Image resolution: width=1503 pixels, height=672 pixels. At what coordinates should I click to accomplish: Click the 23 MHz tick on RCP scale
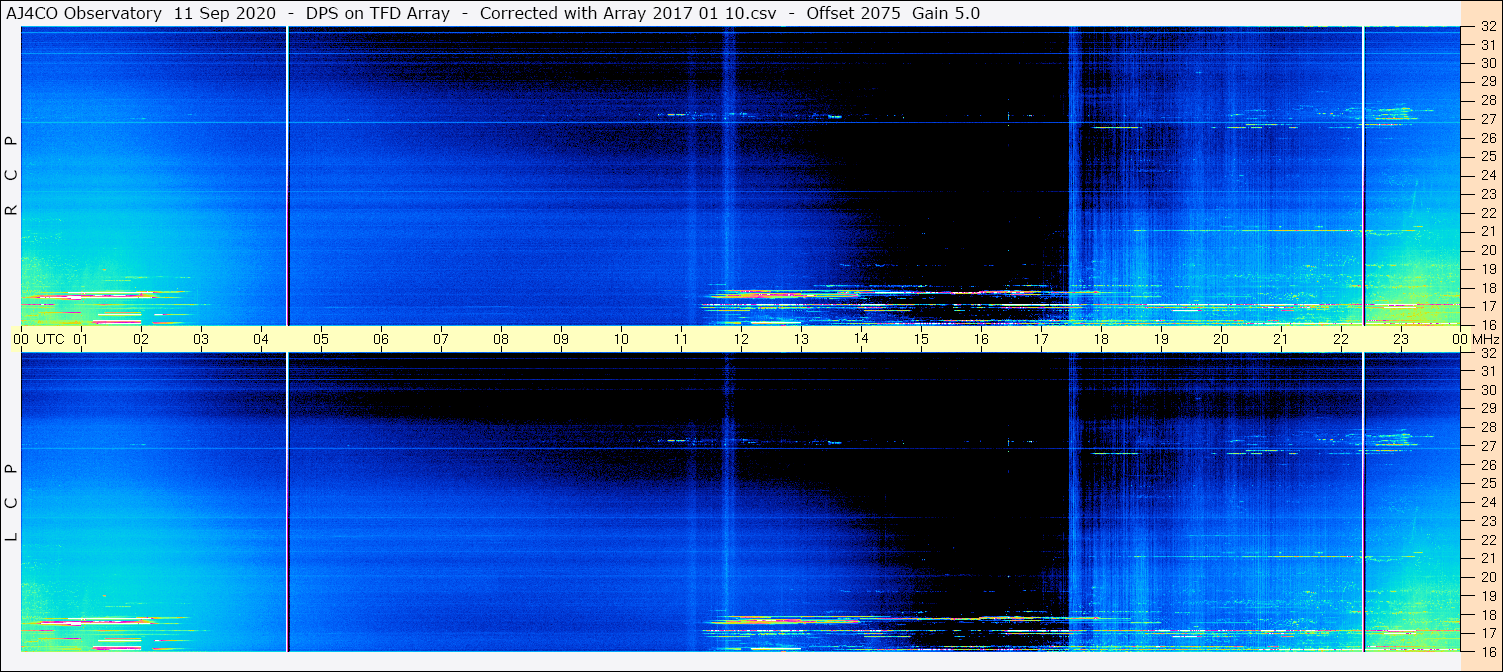click(1488, 194)
